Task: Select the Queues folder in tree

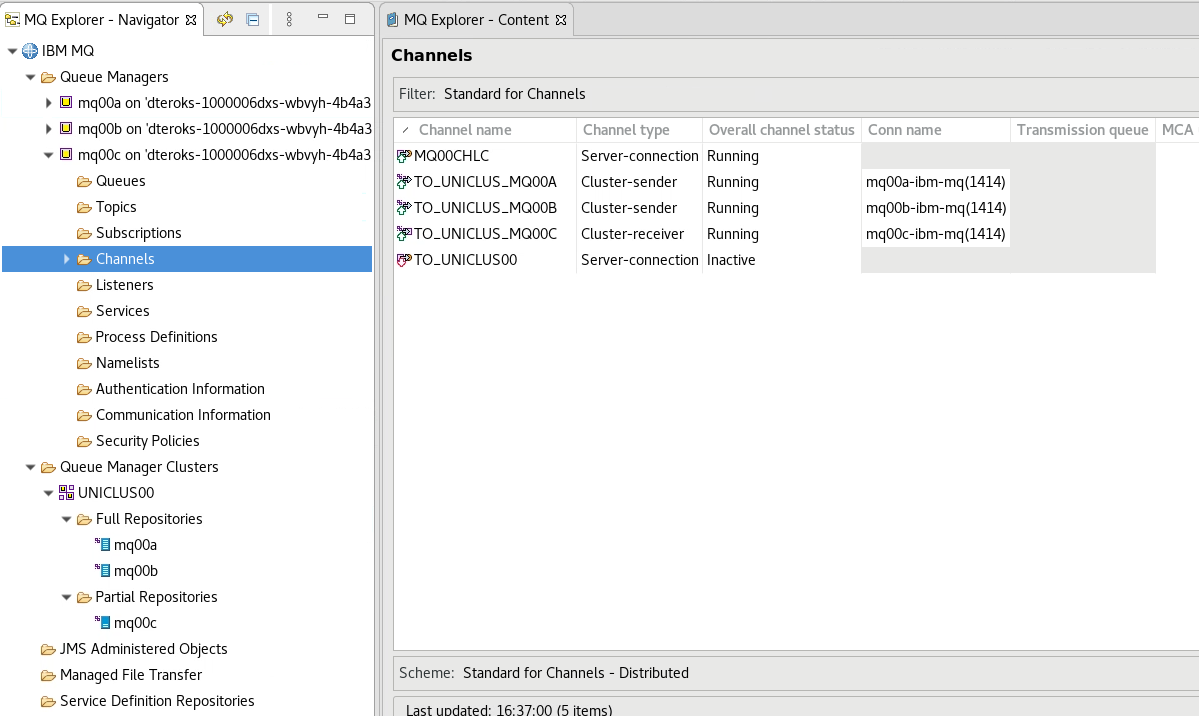Action: tap(120, 181)
